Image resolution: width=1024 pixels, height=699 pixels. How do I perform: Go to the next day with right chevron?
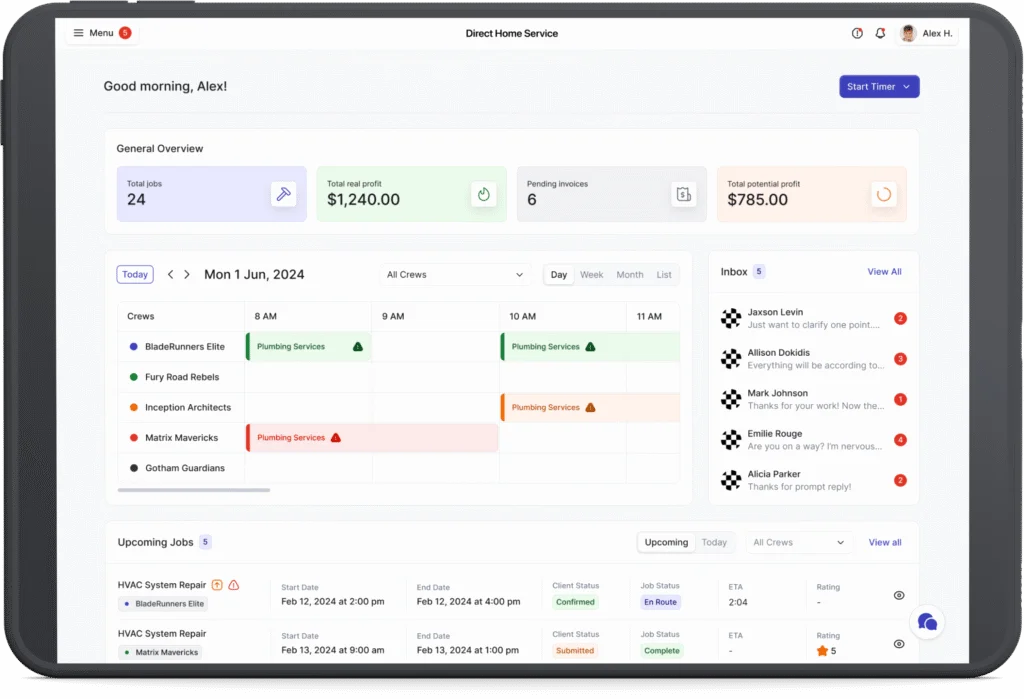click(187, 274)
